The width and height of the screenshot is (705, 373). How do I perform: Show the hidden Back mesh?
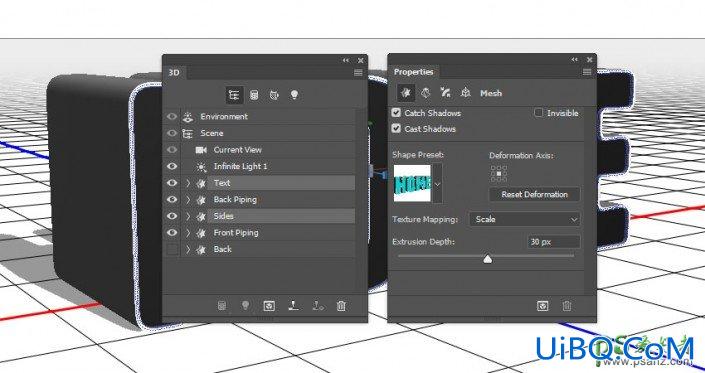click(172, 249)
